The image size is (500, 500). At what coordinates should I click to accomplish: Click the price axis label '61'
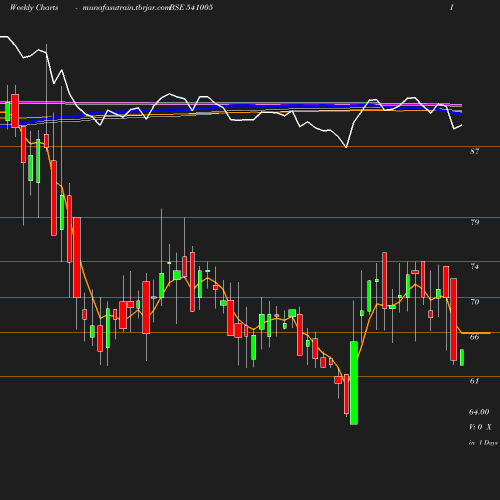point(475,381)
